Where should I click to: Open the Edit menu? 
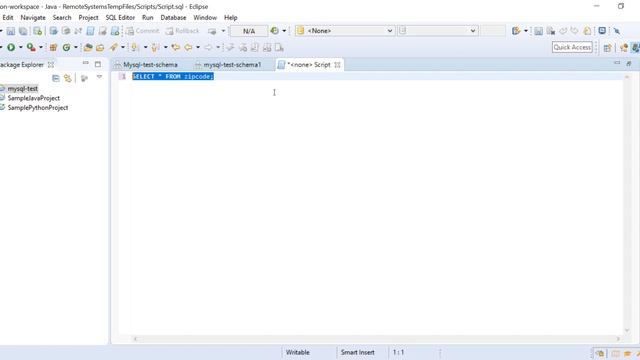point(8,18)
